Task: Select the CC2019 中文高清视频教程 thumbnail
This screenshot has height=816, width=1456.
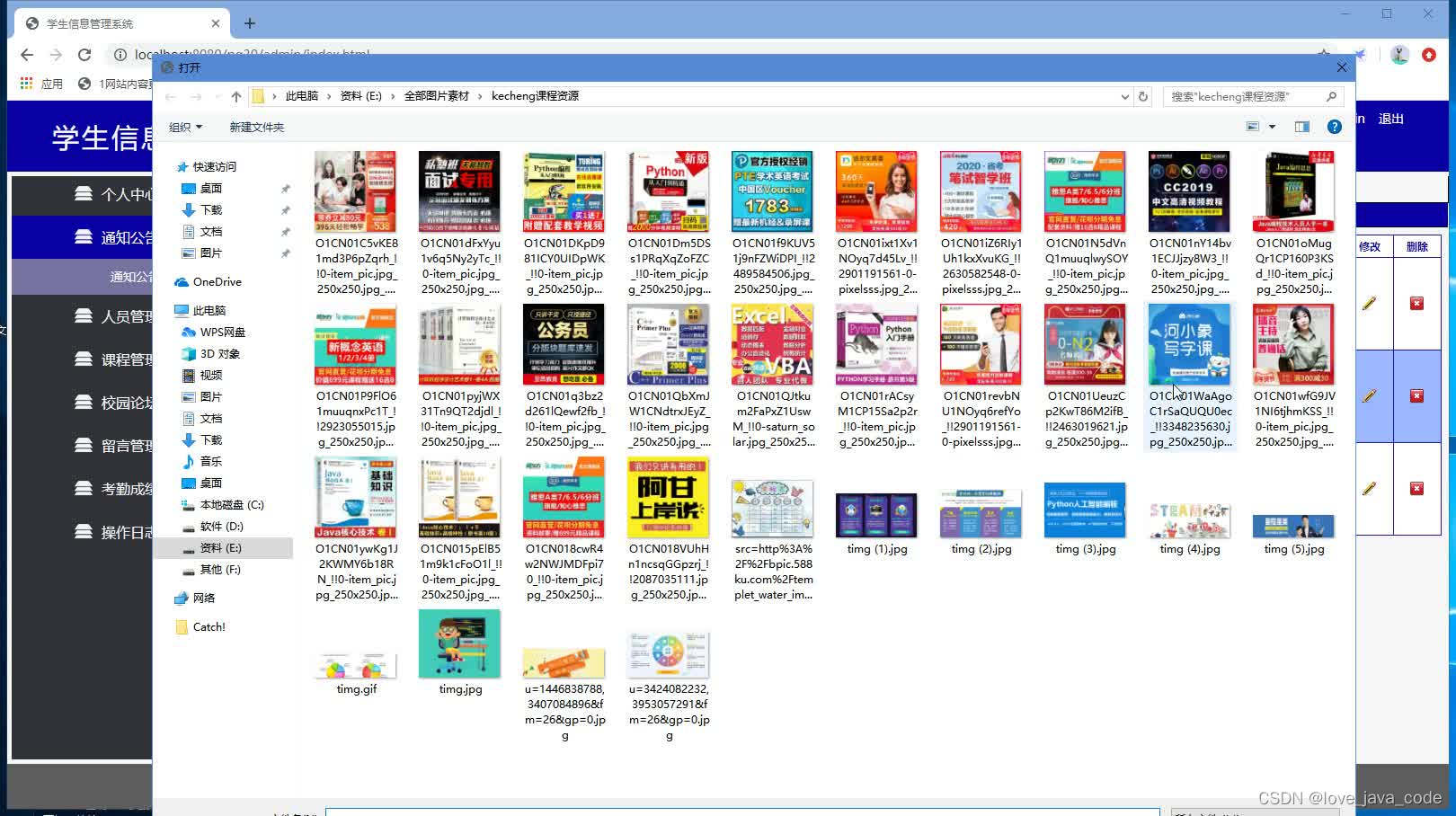Action: pos(1189,191)
